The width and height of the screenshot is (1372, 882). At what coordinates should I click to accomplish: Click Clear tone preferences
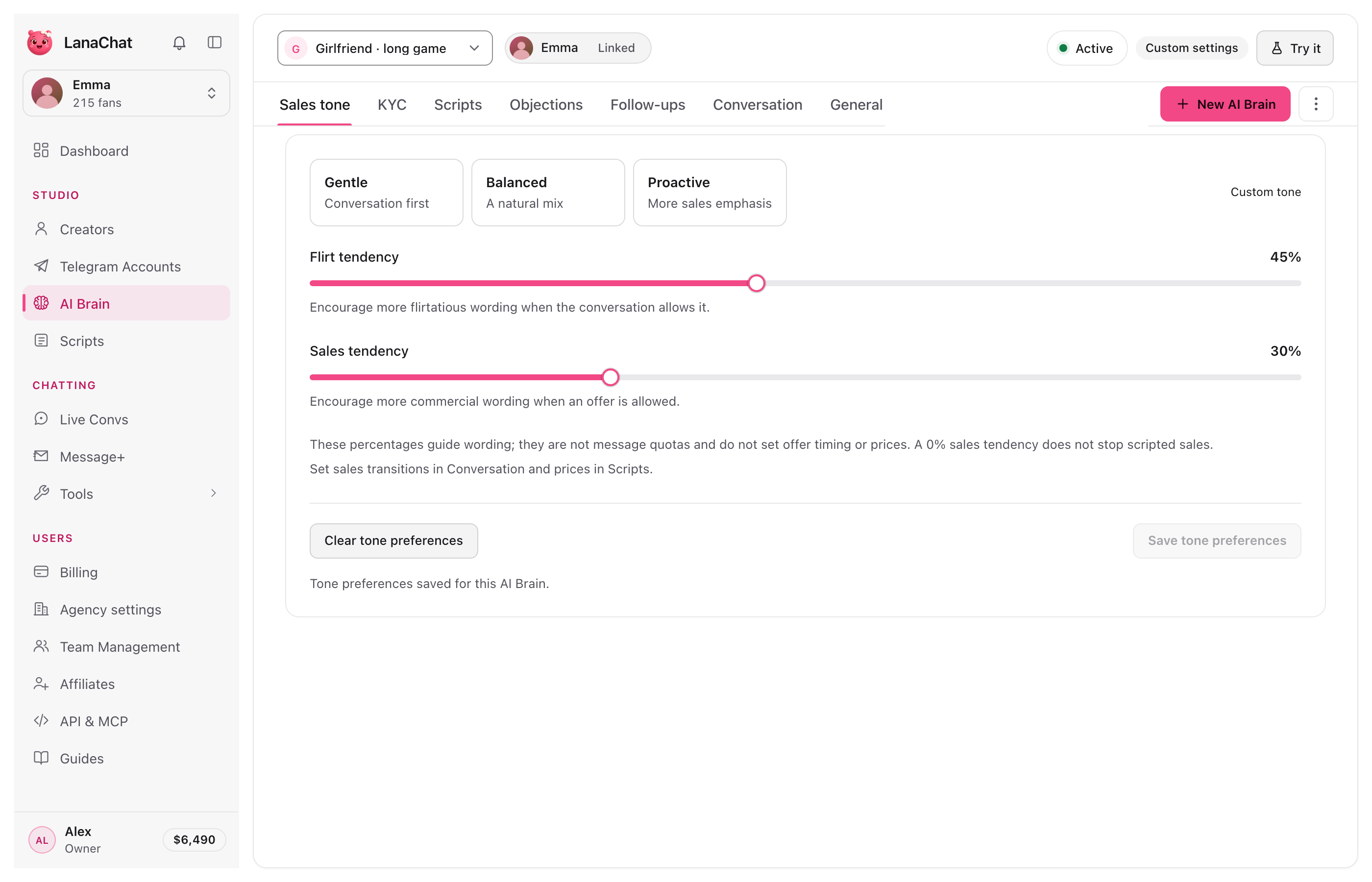(393, 540)
